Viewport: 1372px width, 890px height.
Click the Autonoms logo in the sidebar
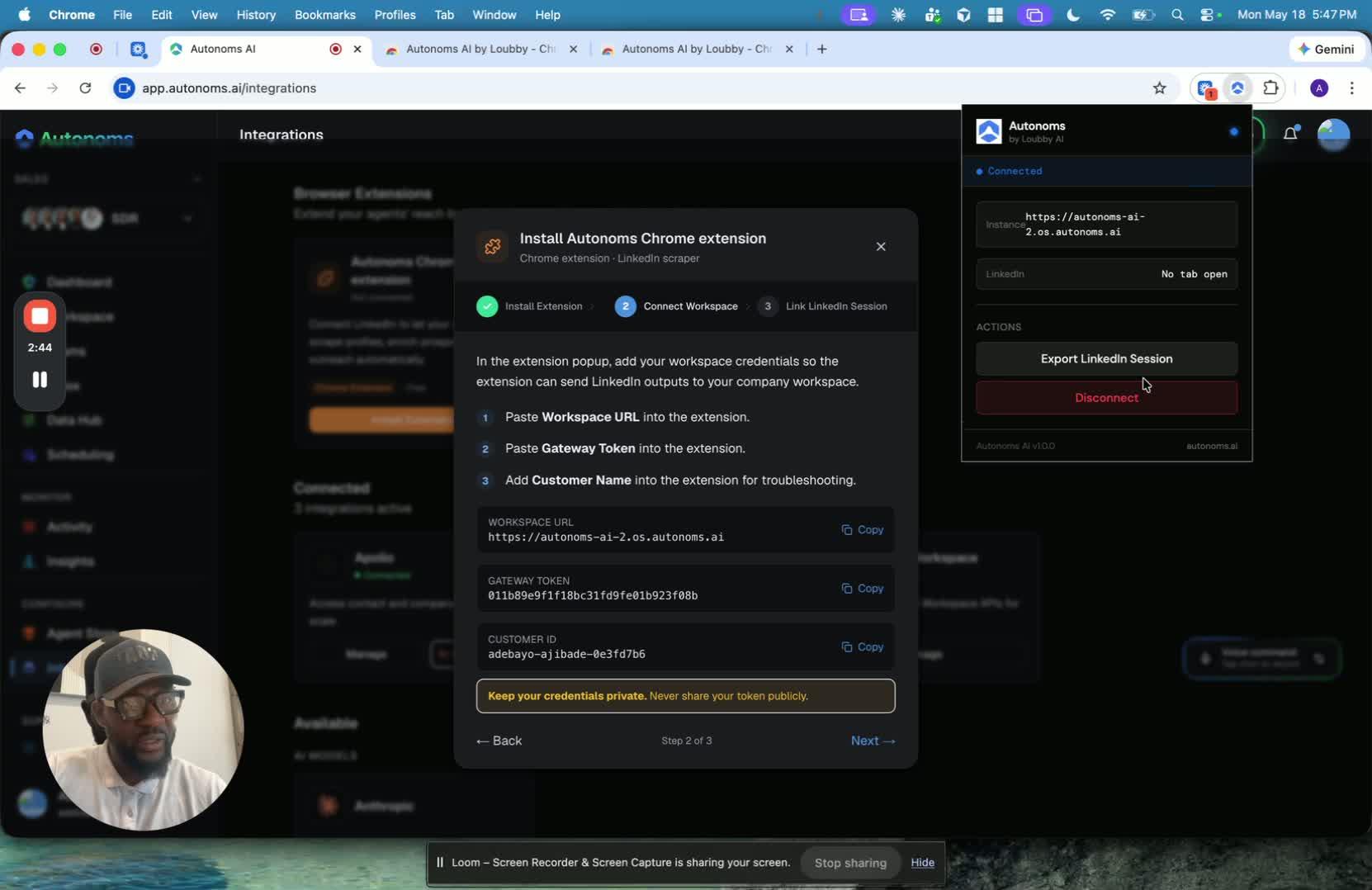(74, 138)
